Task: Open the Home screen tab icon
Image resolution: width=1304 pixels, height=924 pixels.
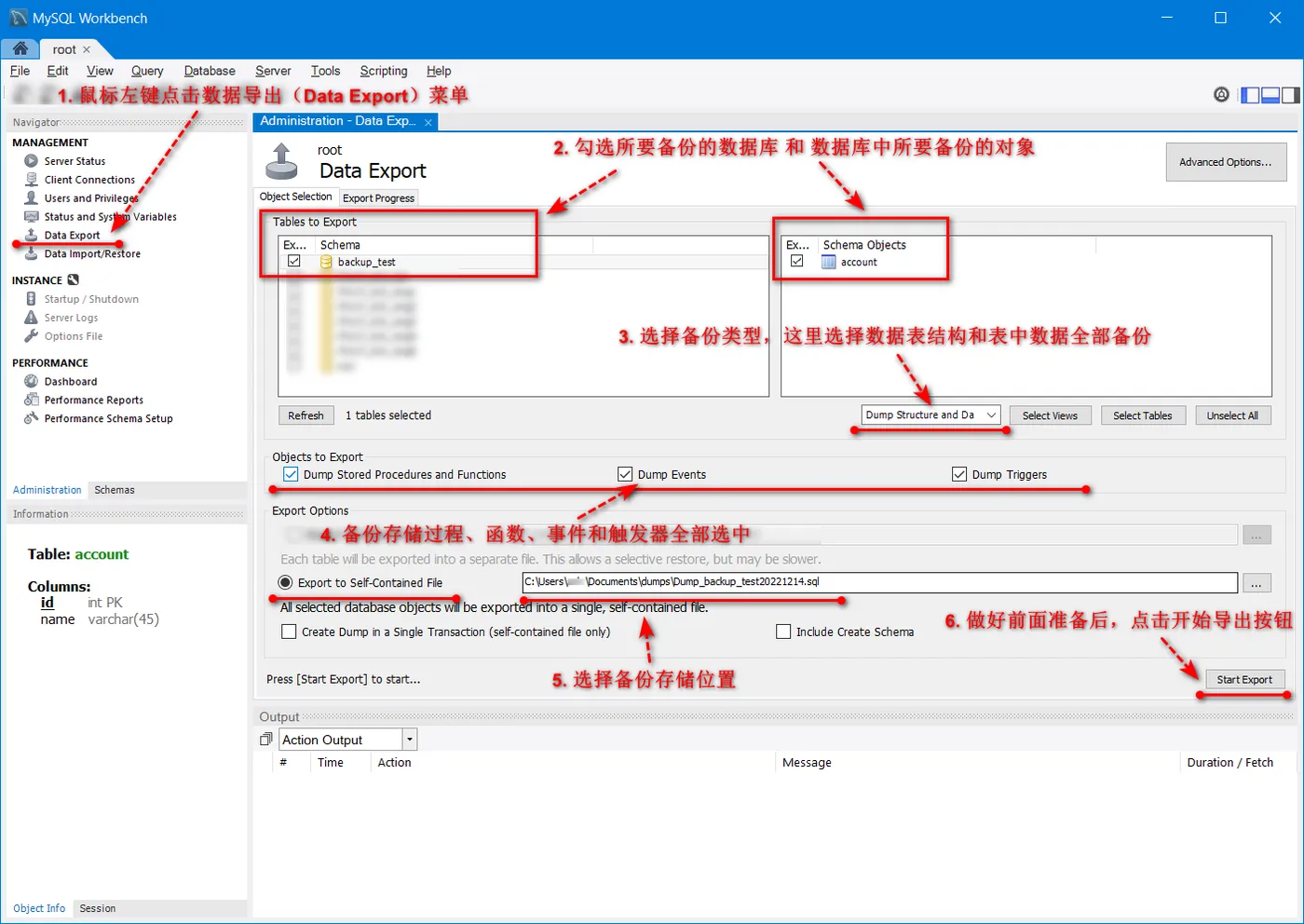Action: tap(20, 48)
